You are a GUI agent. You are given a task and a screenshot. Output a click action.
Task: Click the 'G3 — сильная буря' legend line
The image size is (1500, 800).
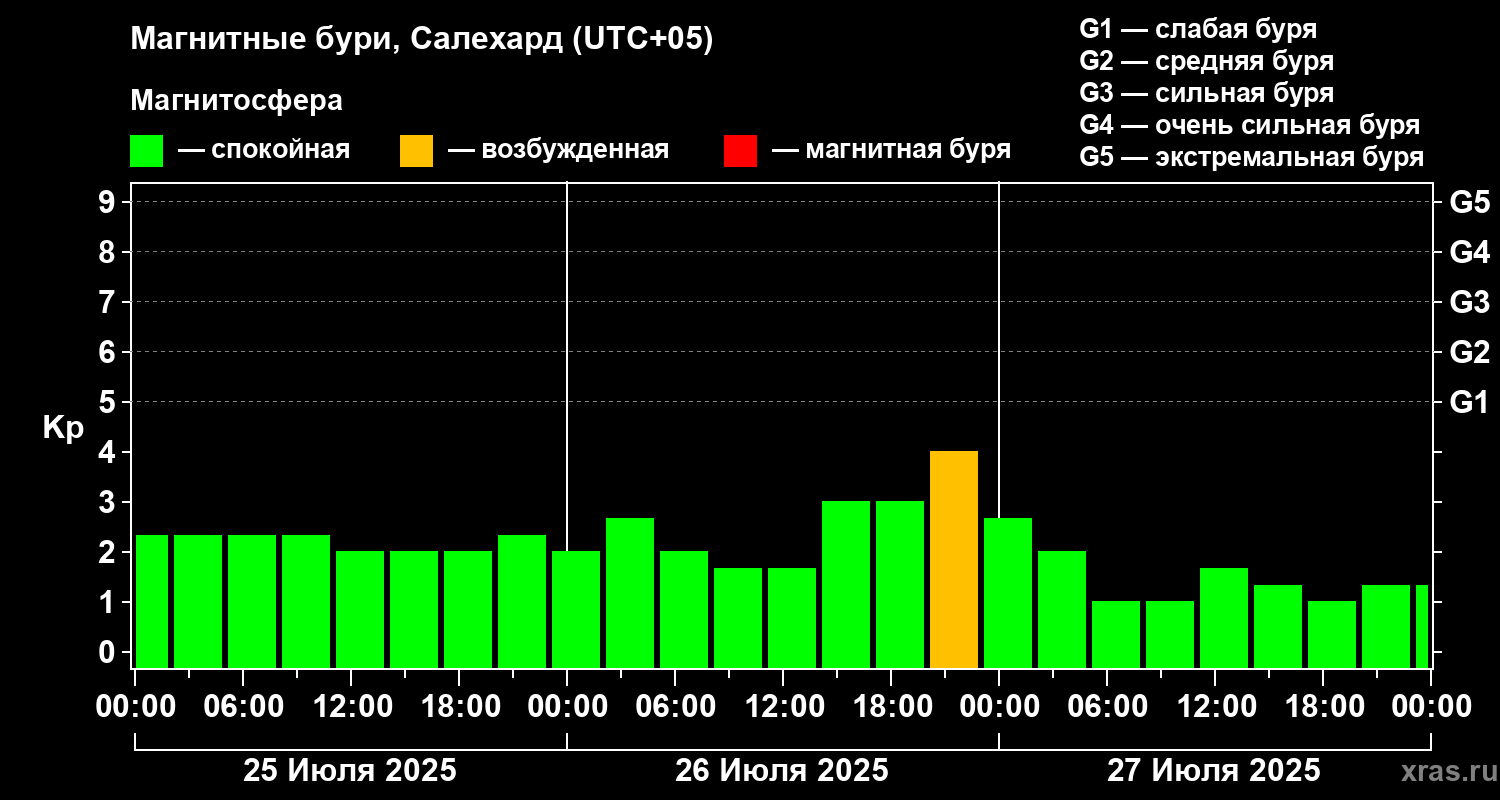pyautogui.click(x=1206, y=93)
